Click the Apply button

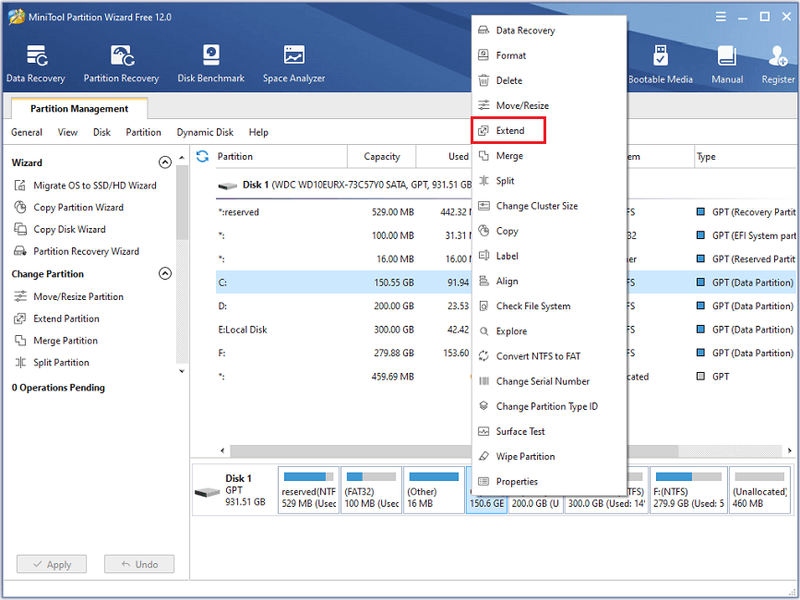point(52,564)
